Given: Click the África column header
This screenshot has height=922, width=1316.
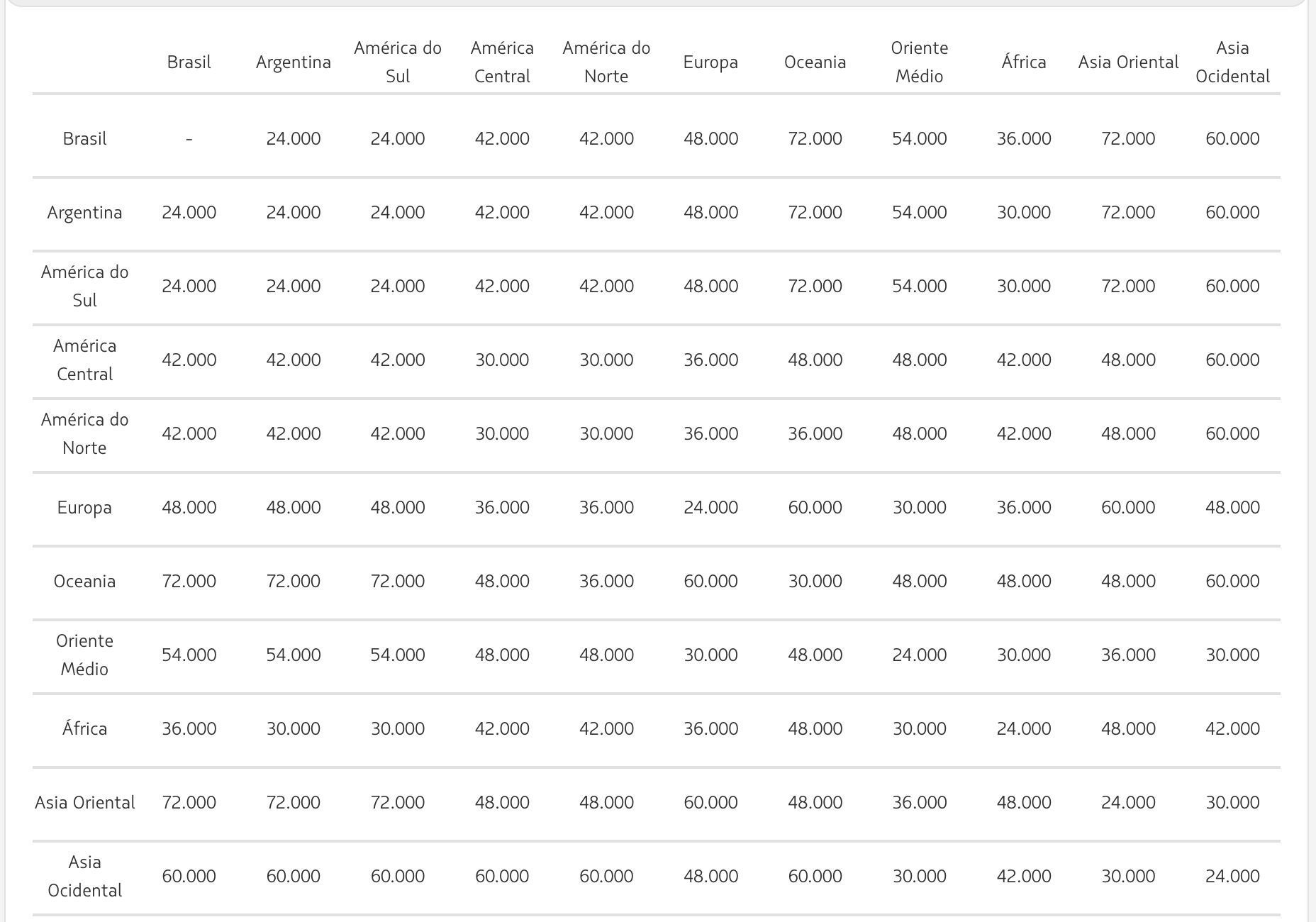Looking at the screenshot, I should [1024, 62].
